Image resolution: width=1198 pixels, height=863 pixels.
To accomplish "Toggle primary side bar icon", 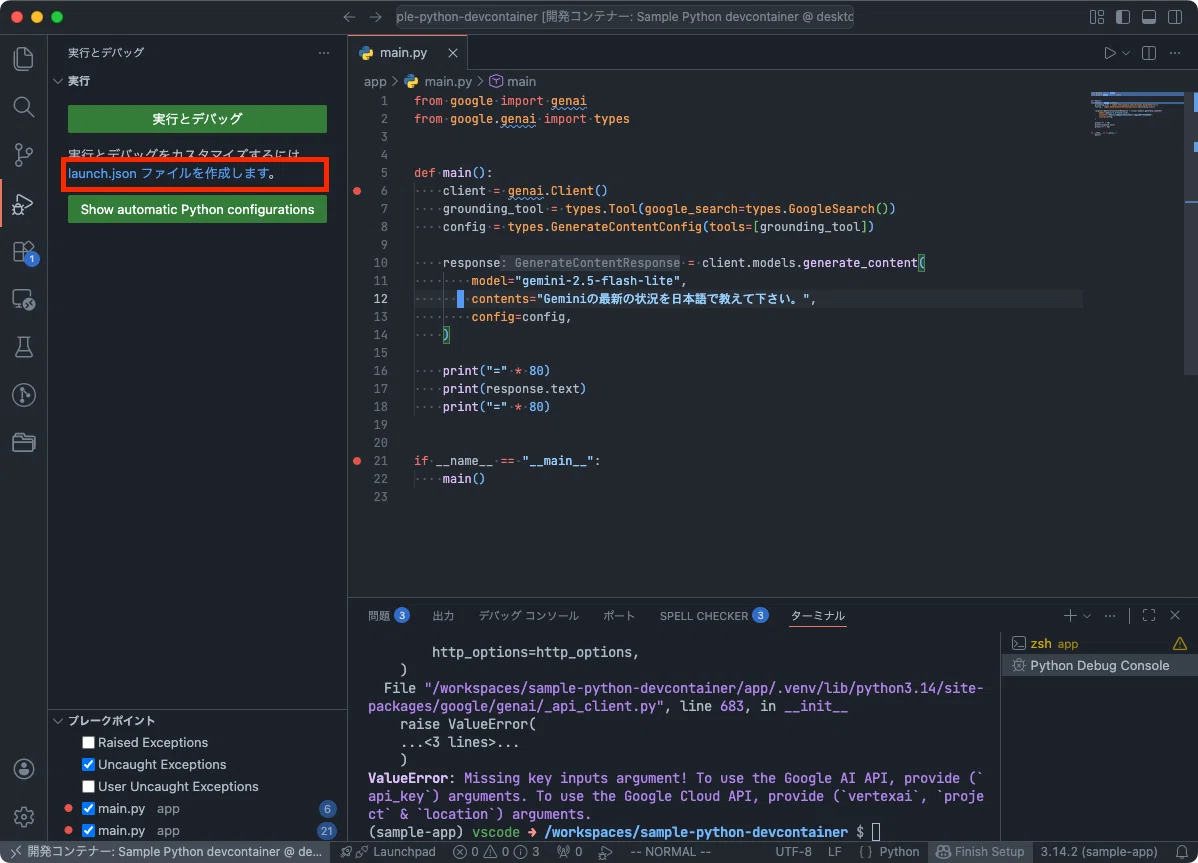I will click(x=1123, y=17).
